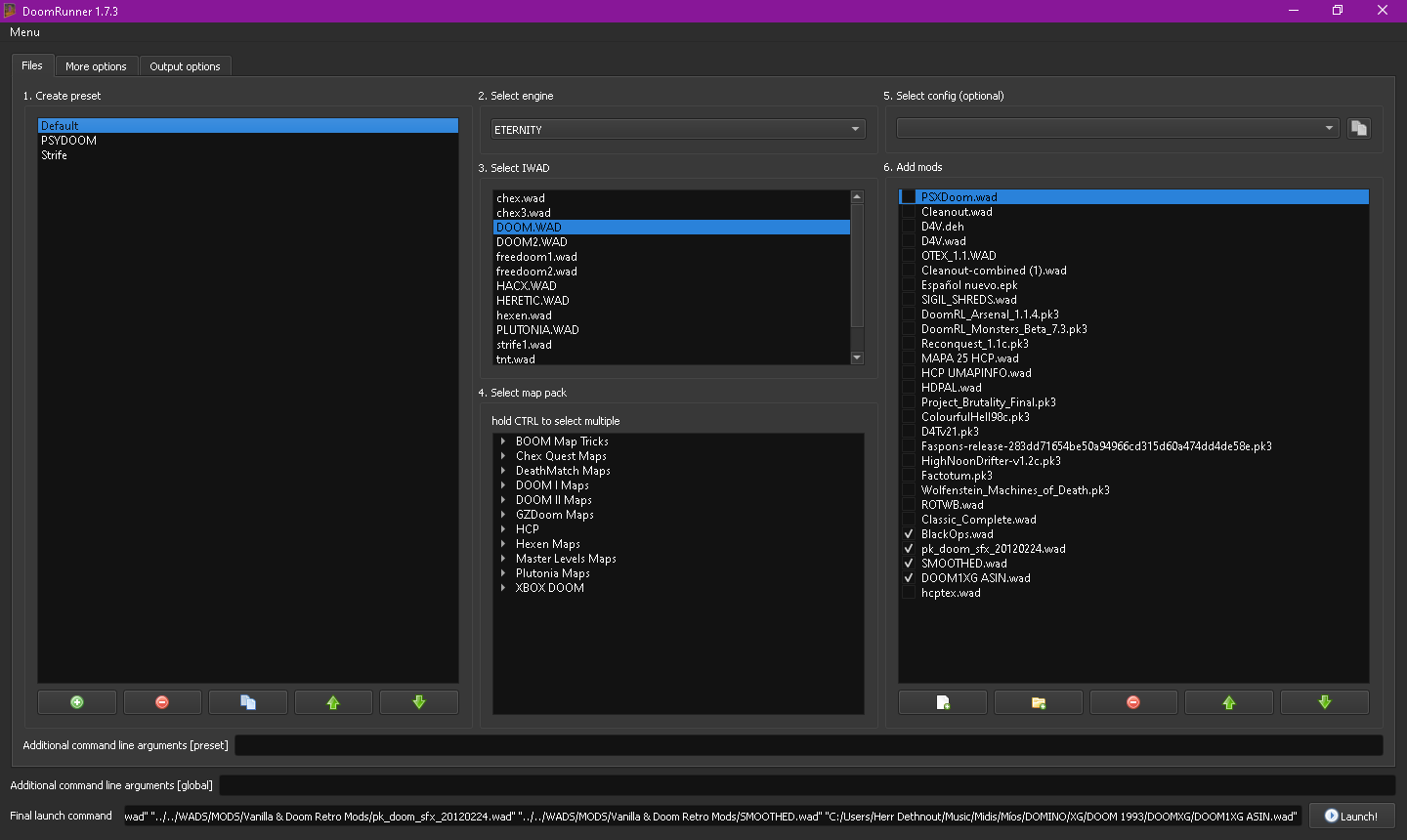Uncheck pk_doom_sfx_20120224.wad mod

click(909, 549)
